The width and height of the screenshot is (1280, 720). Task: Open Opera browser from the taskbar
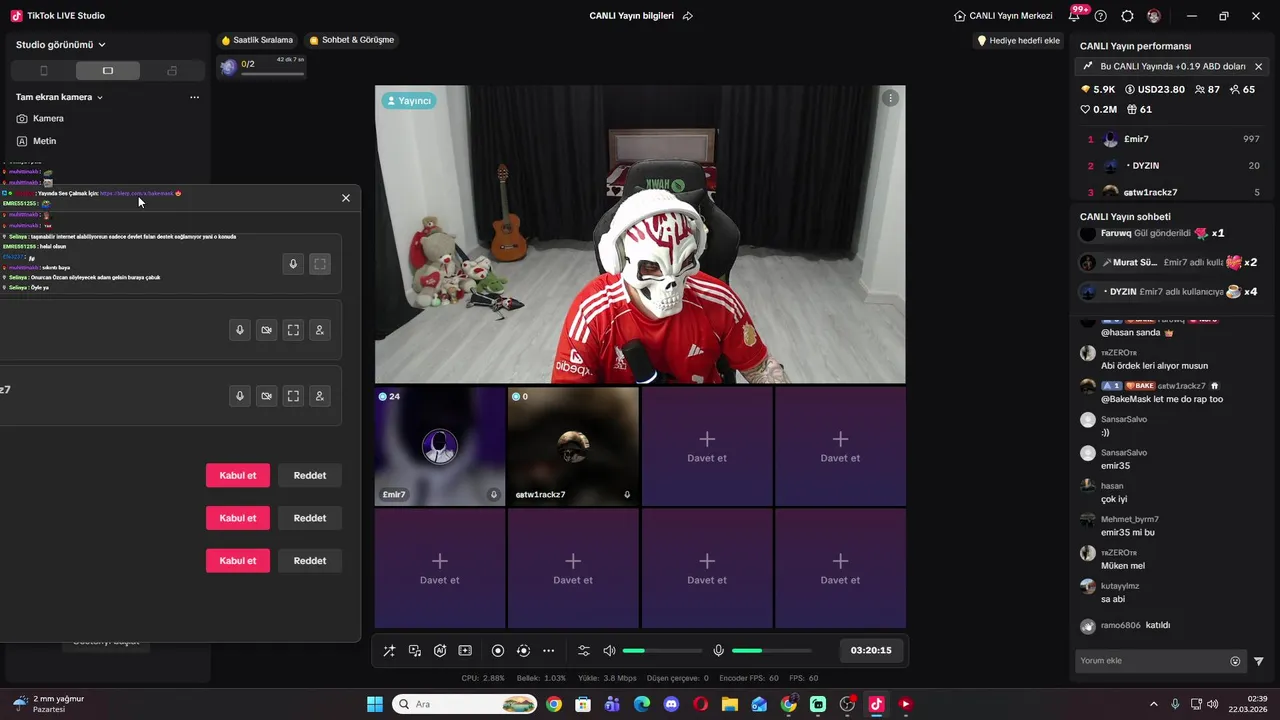(701, 704)
